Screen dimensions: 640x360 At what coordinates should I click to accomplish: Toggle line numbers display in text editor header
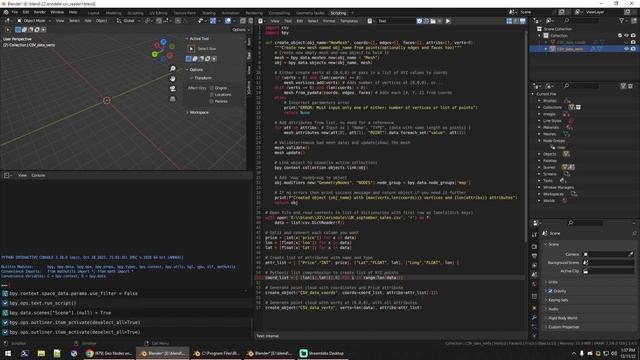coord(509,21)
